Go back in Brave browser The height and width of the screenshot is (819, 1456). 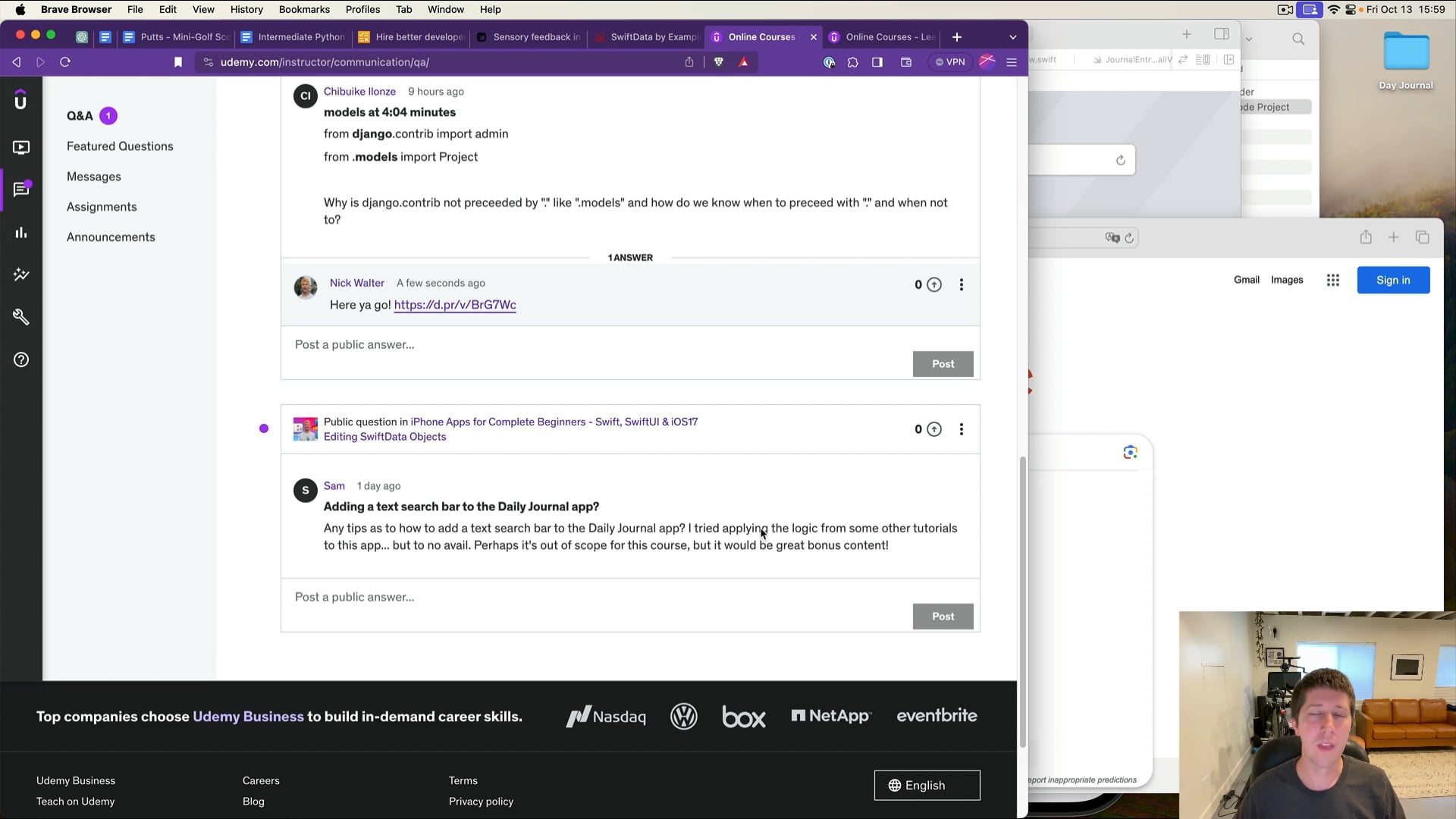[17, 62]
